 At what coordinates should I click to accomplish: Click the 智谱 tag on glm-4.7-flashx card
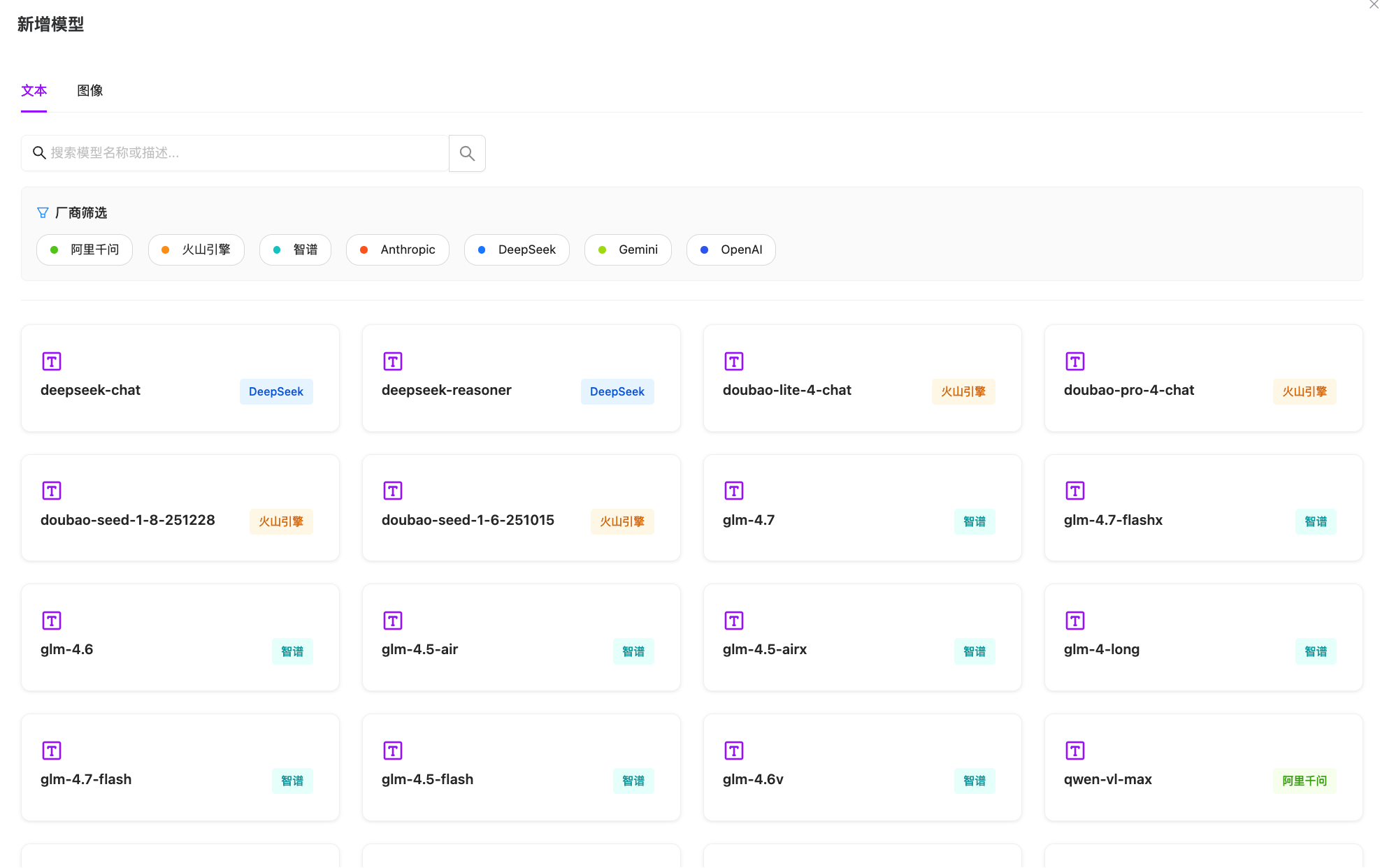1316,521
